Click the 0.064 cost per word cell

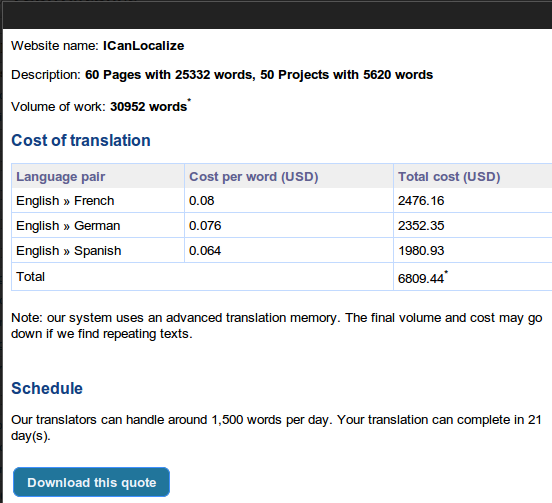tap(205, 251)
